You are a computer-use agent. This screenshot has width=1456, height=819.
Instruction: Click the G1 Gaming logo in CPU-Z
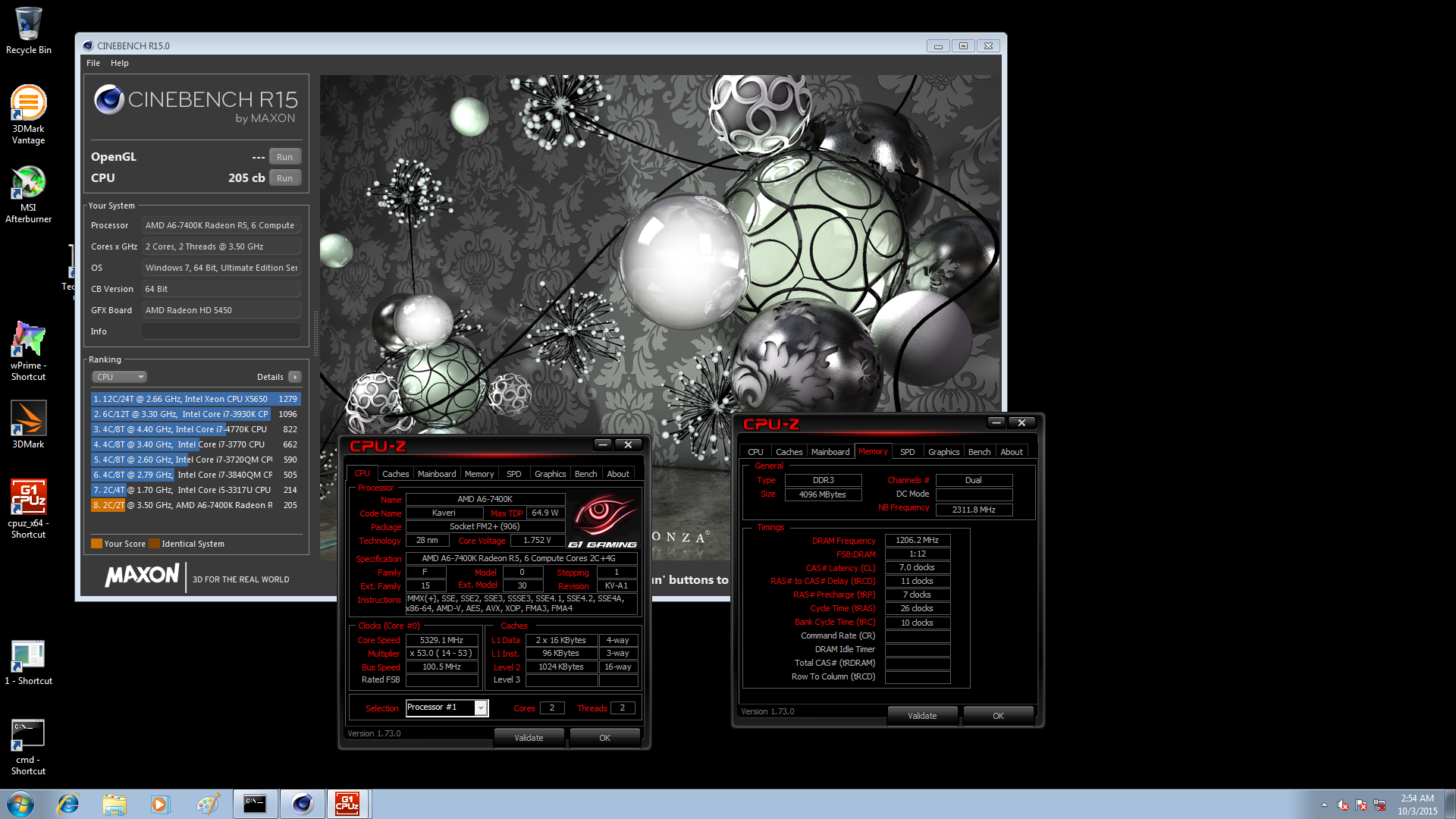604,522
